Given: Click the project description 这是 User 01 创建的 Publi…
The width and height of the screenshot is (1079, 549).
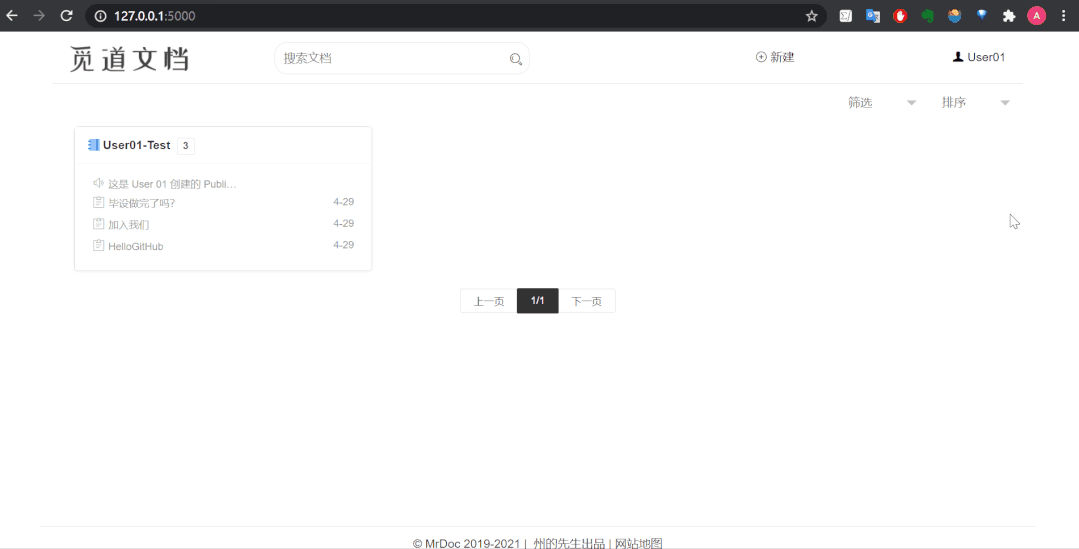Looking at the screenshot, I should coord(172,184).
